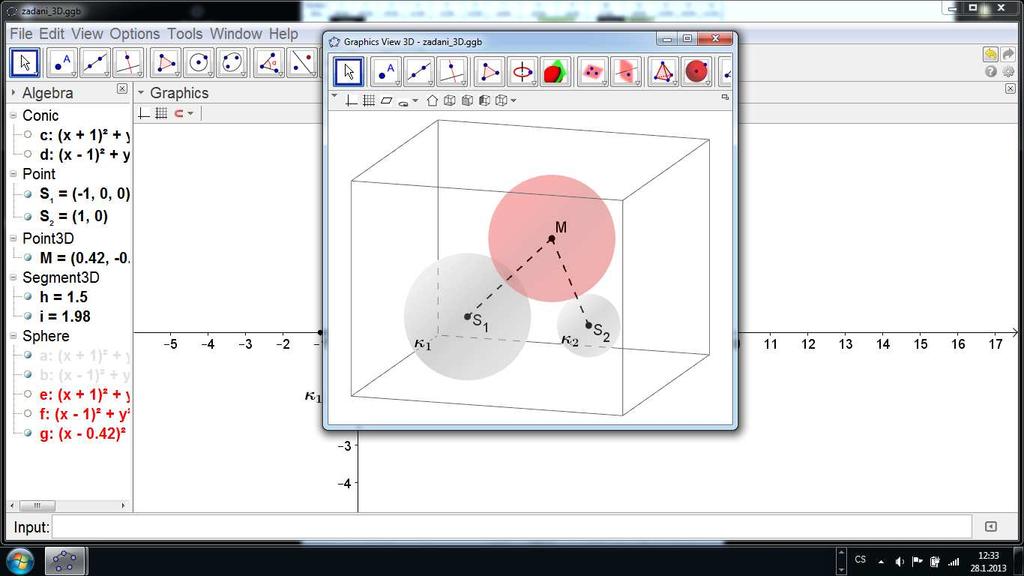Image resolution: width=1024 pixels, height=576 pixels.
Task: Select Point tool in Graphics View 3D window
Action: [385, 72]
